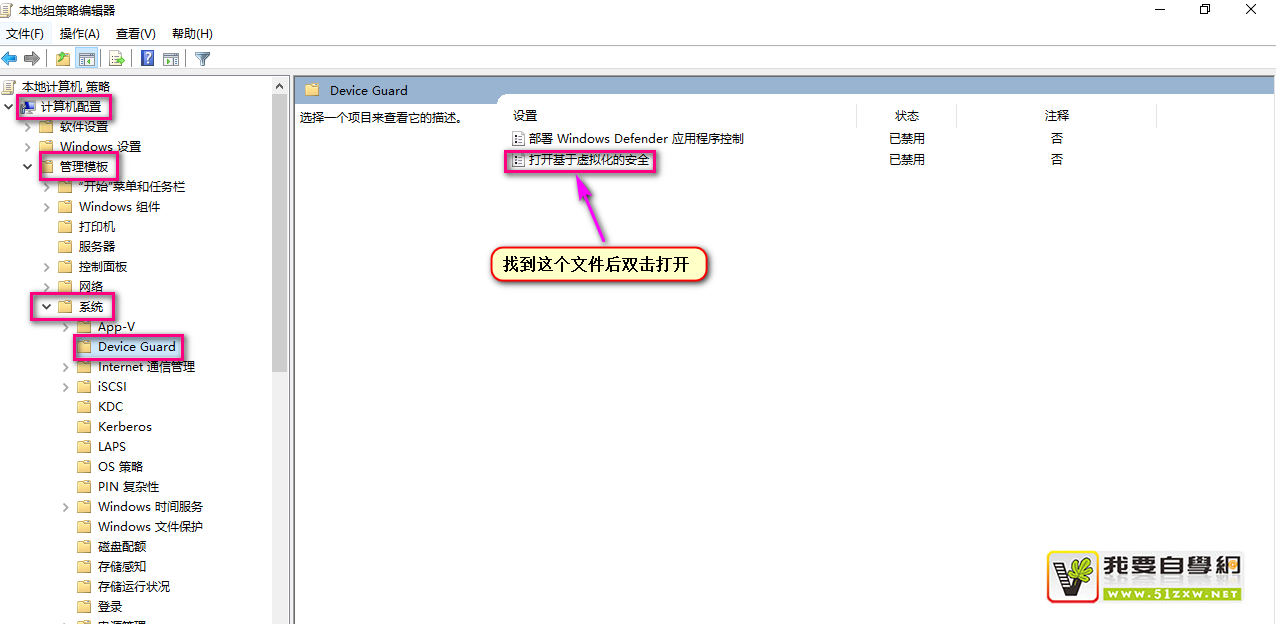
Task: Expand the 控制面板 node
Action: click(x=47, y=267)
